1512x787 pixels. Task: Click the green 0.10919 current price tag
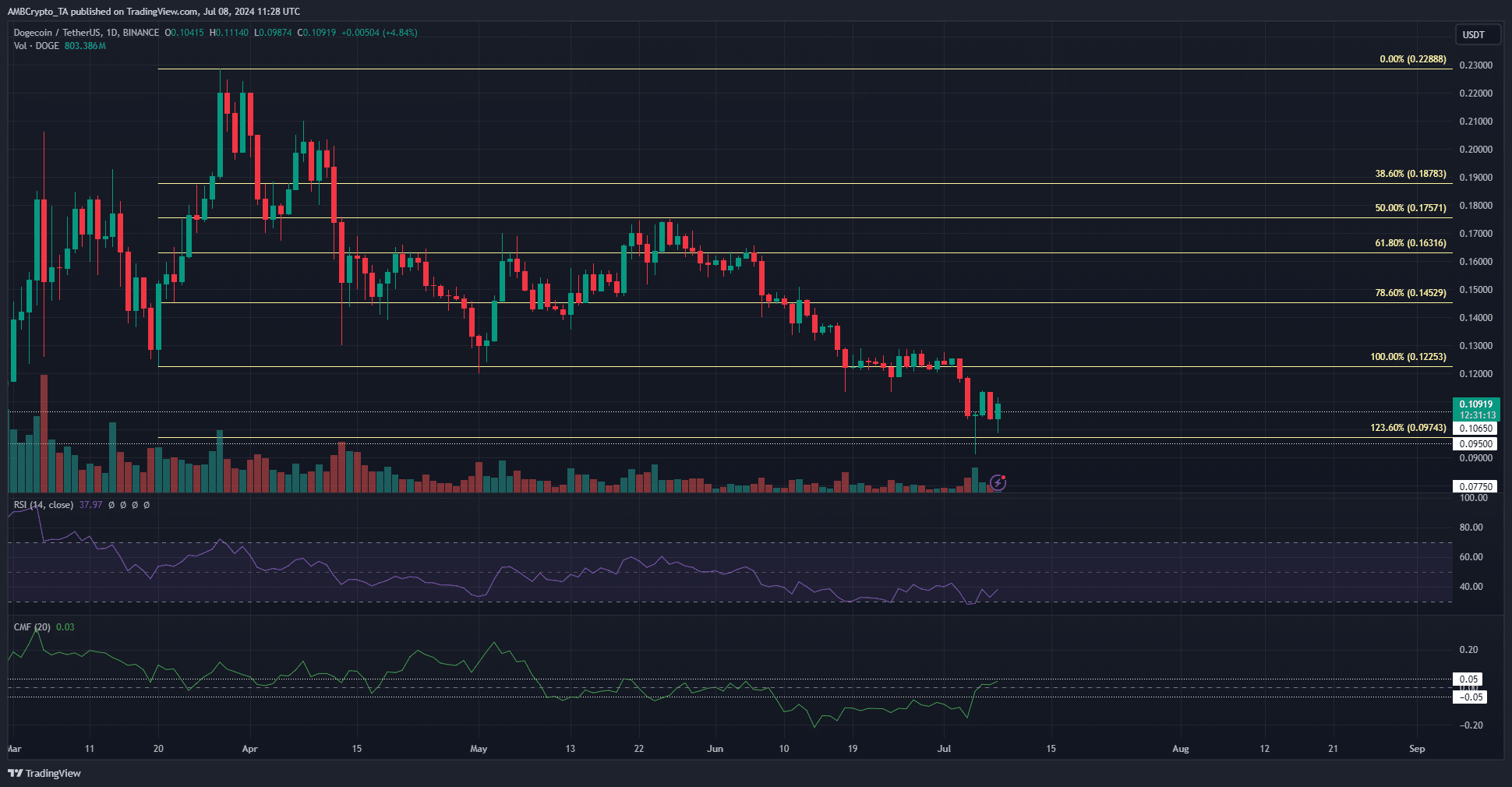pos(1476,409)
